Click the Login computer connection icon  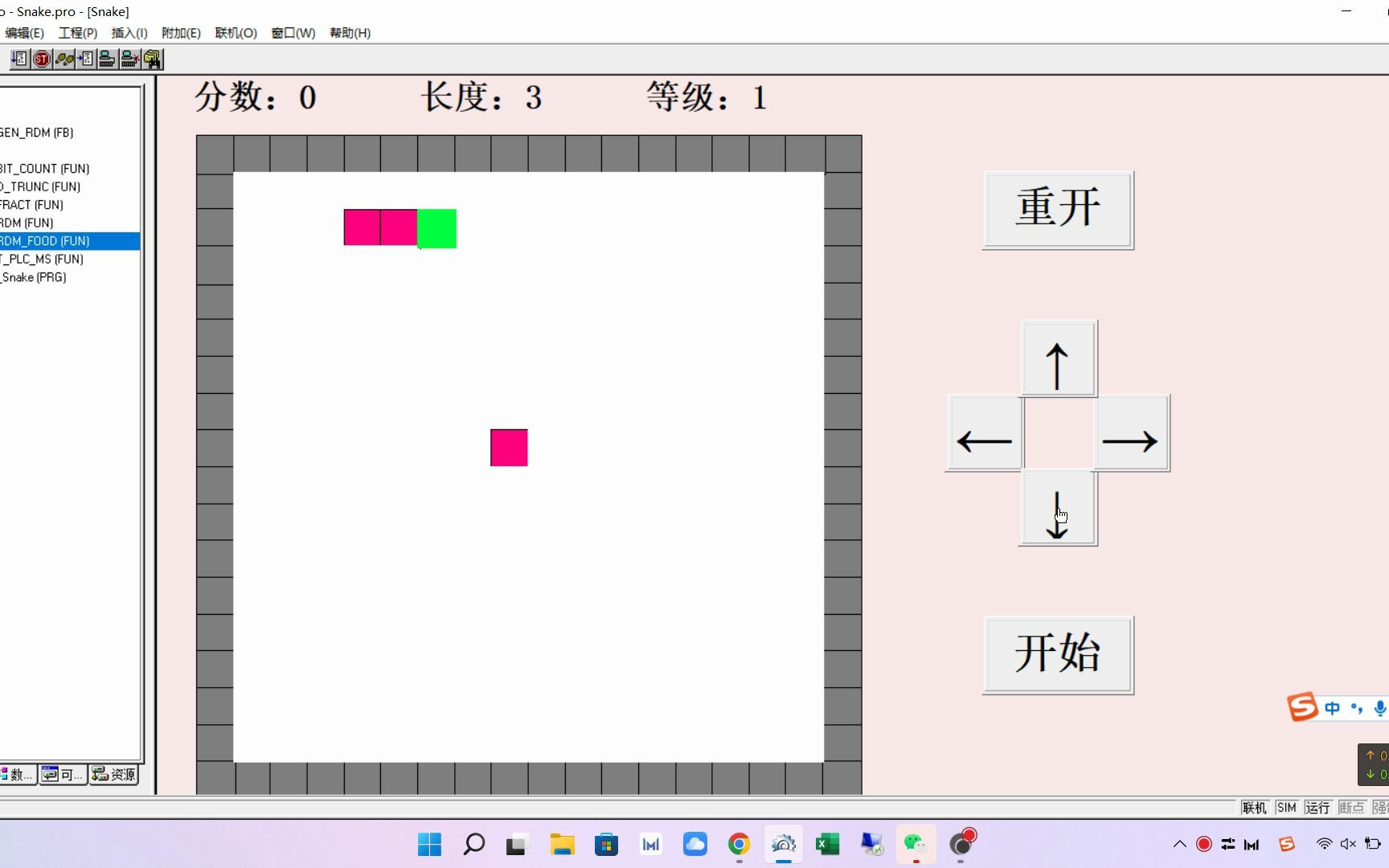[107, 59]
